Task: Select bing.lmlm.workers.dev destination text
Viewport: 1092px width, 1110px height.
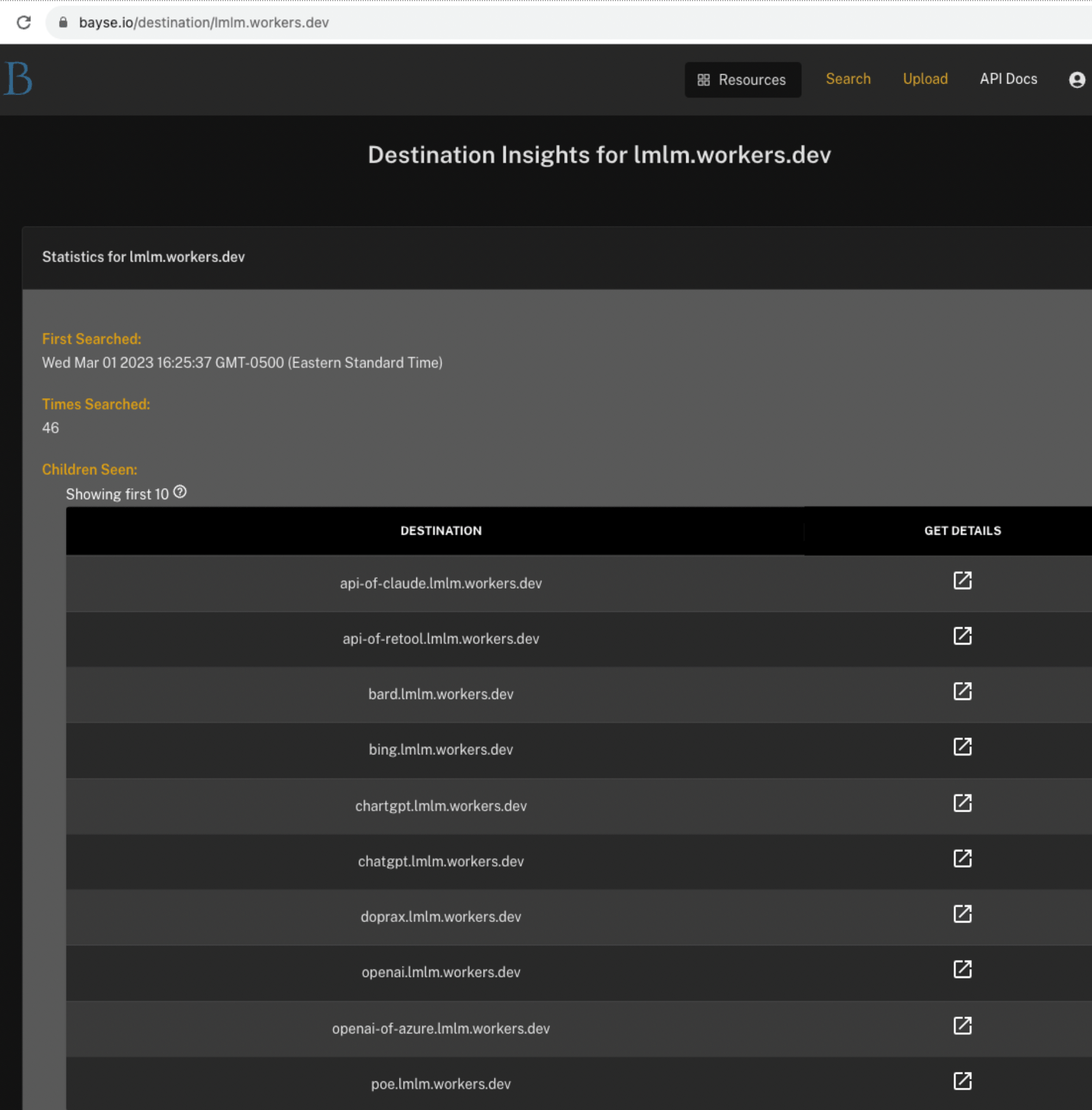Action: (441, 750)
